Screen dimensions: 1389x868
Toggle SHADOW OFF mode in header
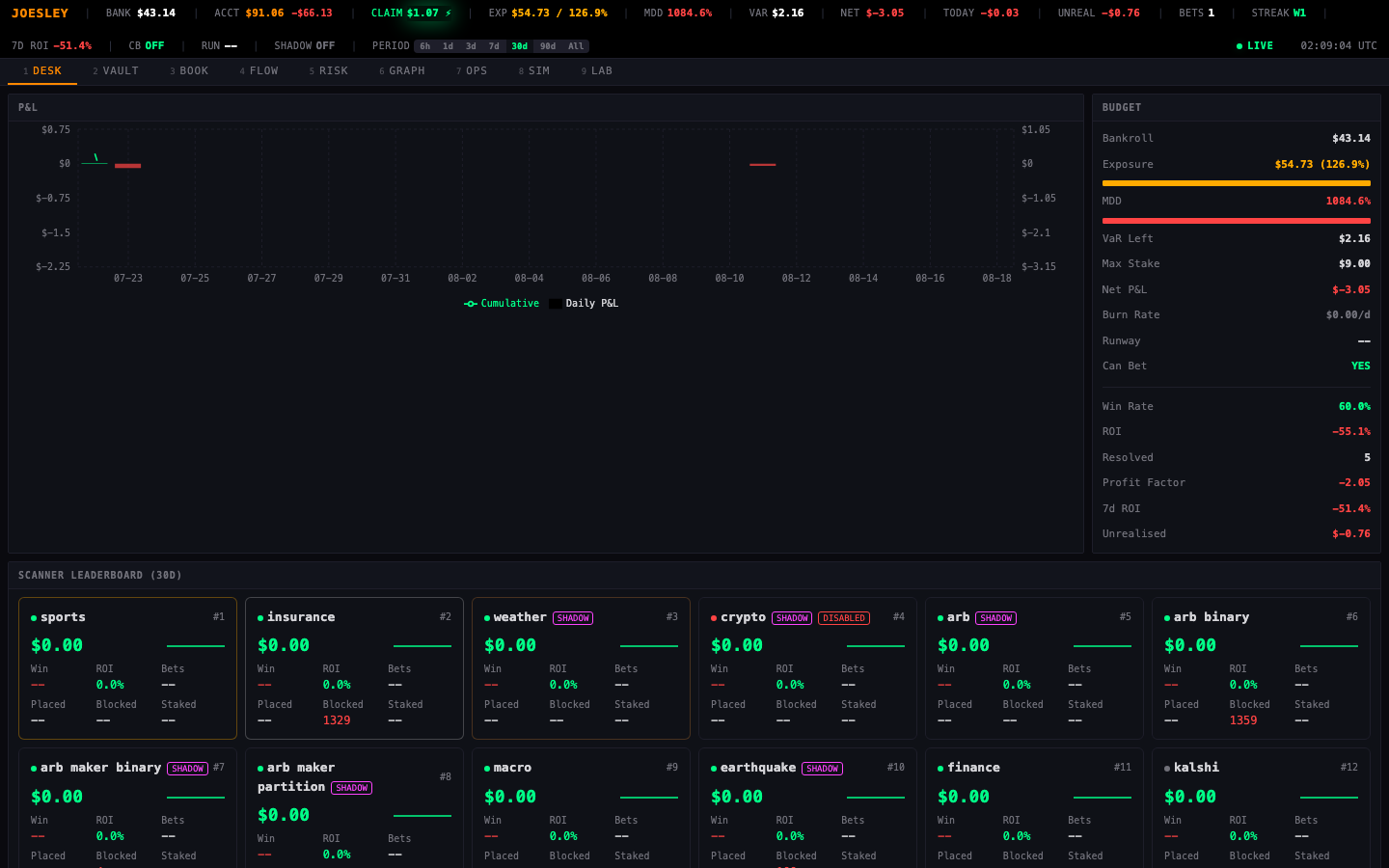click(305, 46)
